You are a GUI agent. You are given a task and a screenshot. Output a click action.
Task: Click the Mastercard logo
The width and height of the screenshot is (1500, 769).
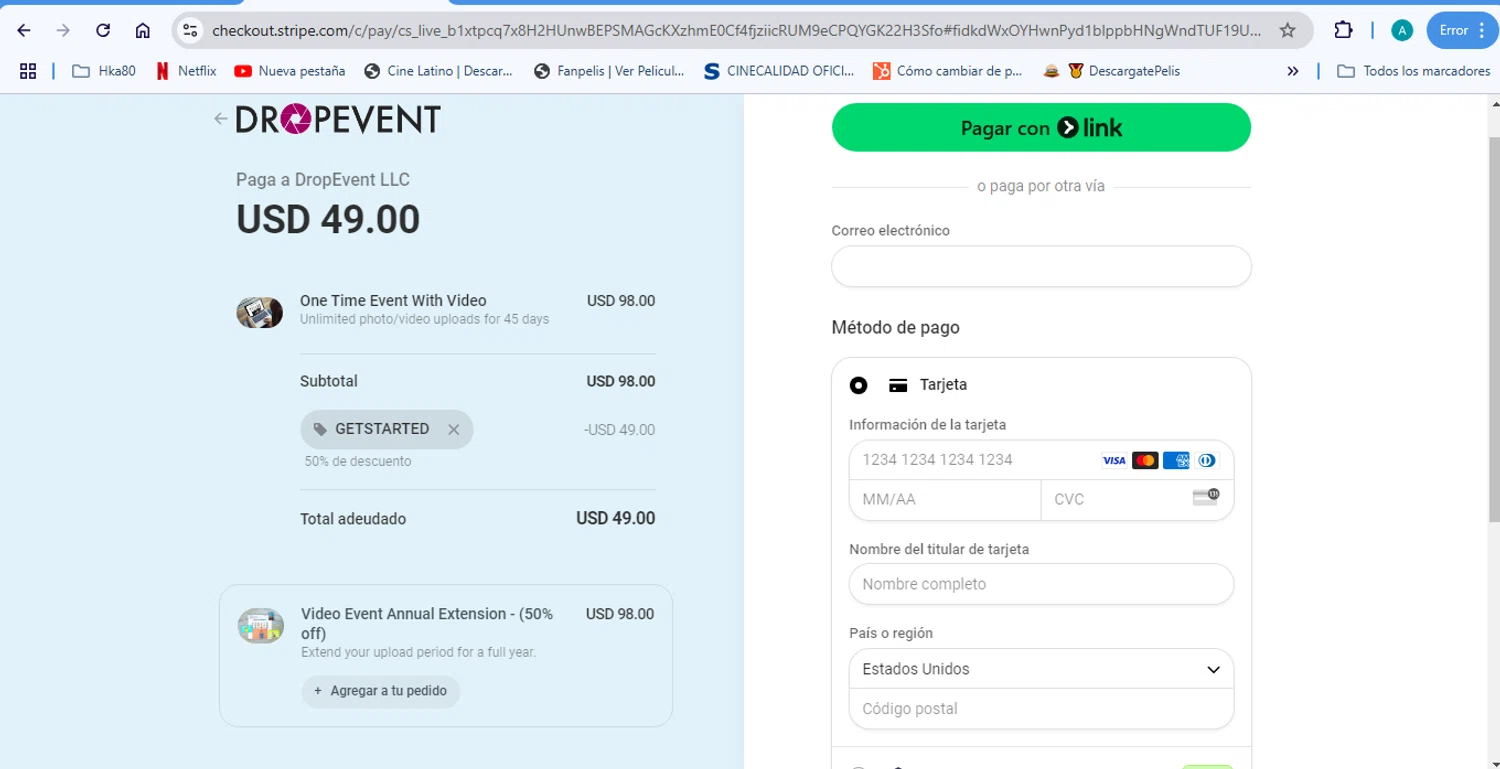click(x=1145, y=461)
